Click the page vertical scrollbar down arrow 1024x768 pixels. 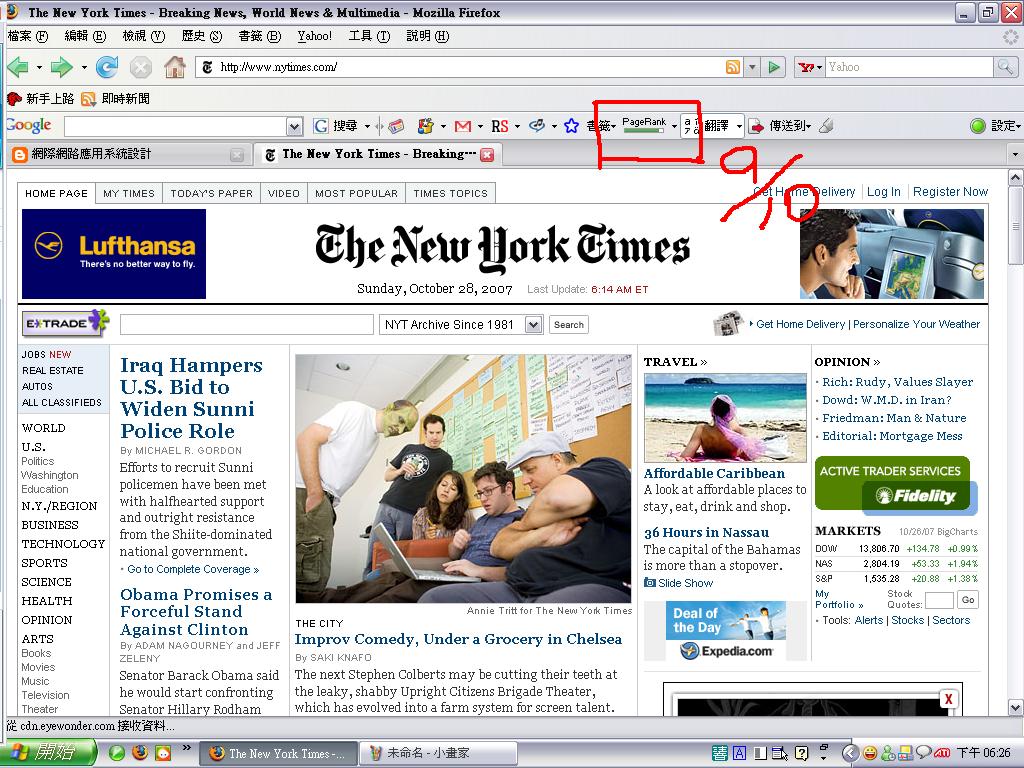click(x=1016, y=707)
